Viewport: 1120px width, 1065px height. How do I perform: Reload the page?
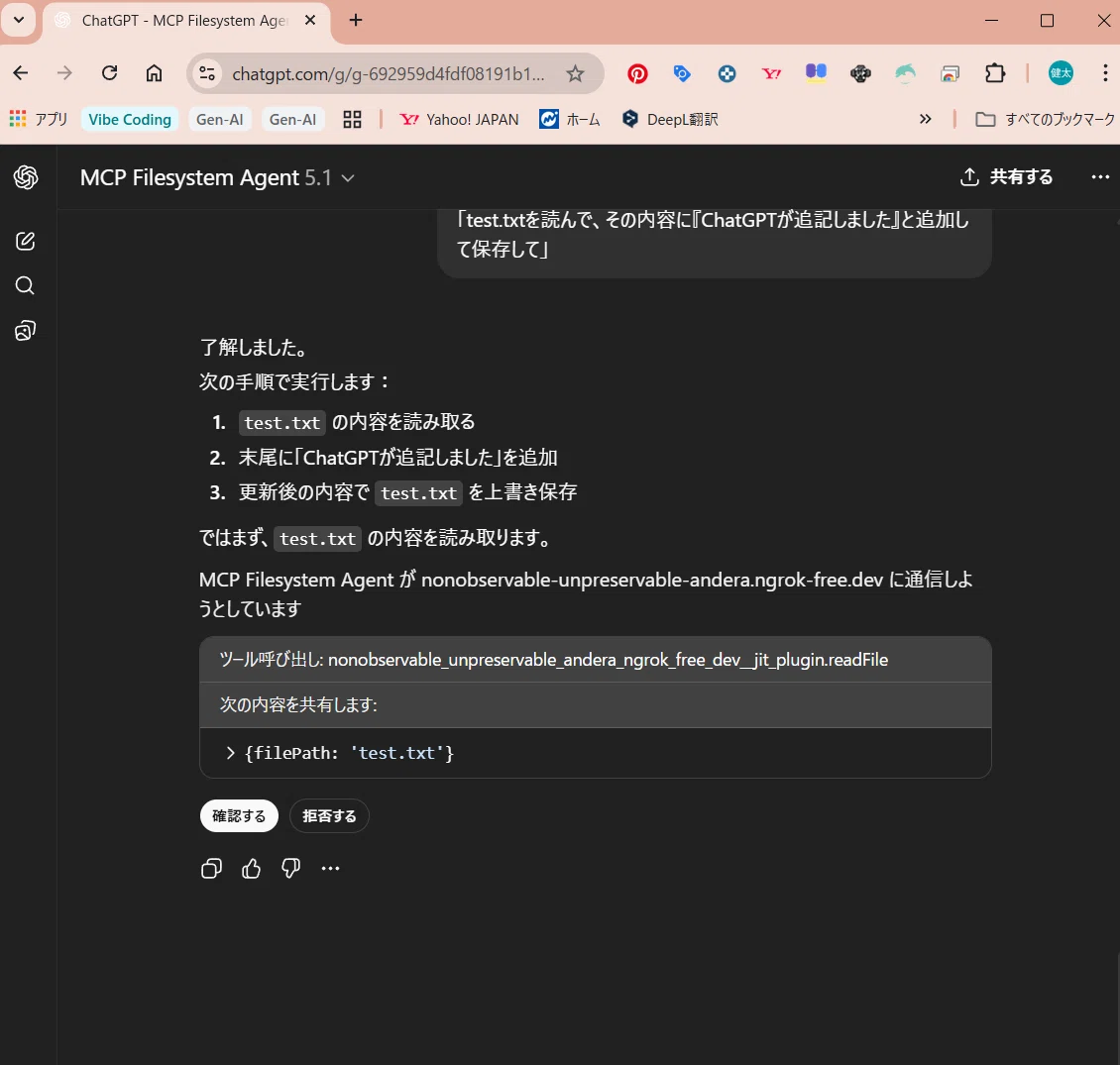point(109,72)
